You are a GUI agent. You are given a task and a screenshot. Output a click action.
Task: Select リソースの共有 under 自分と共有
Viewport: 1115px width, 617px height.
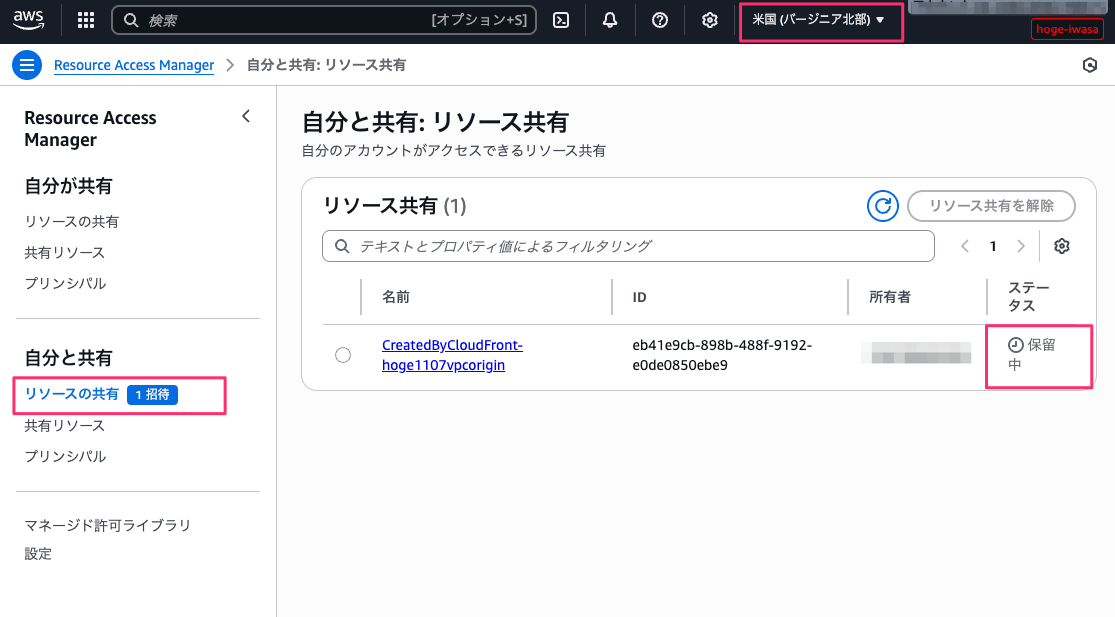click(x=72, y=394)
